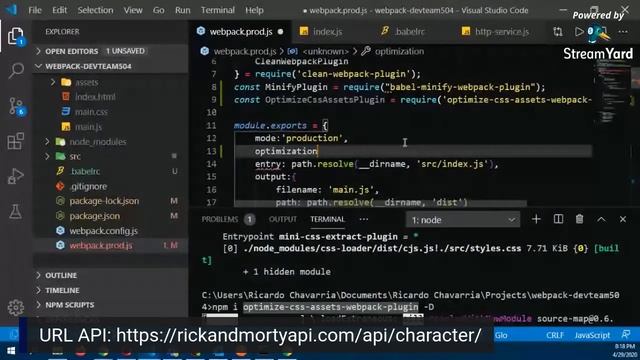
Task: Open the Run and Debug view icon
Action: [x=16, y=176]
